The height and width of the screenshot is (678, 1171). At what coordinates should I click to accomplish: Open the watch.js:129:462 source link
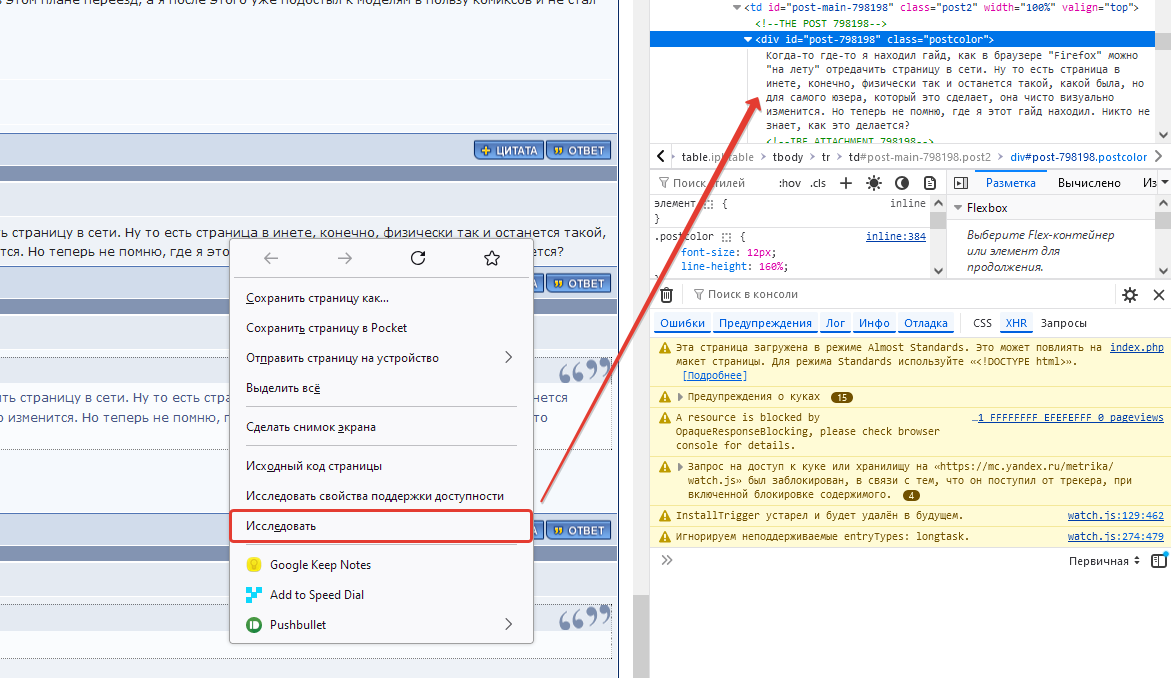pos(1115,516)
